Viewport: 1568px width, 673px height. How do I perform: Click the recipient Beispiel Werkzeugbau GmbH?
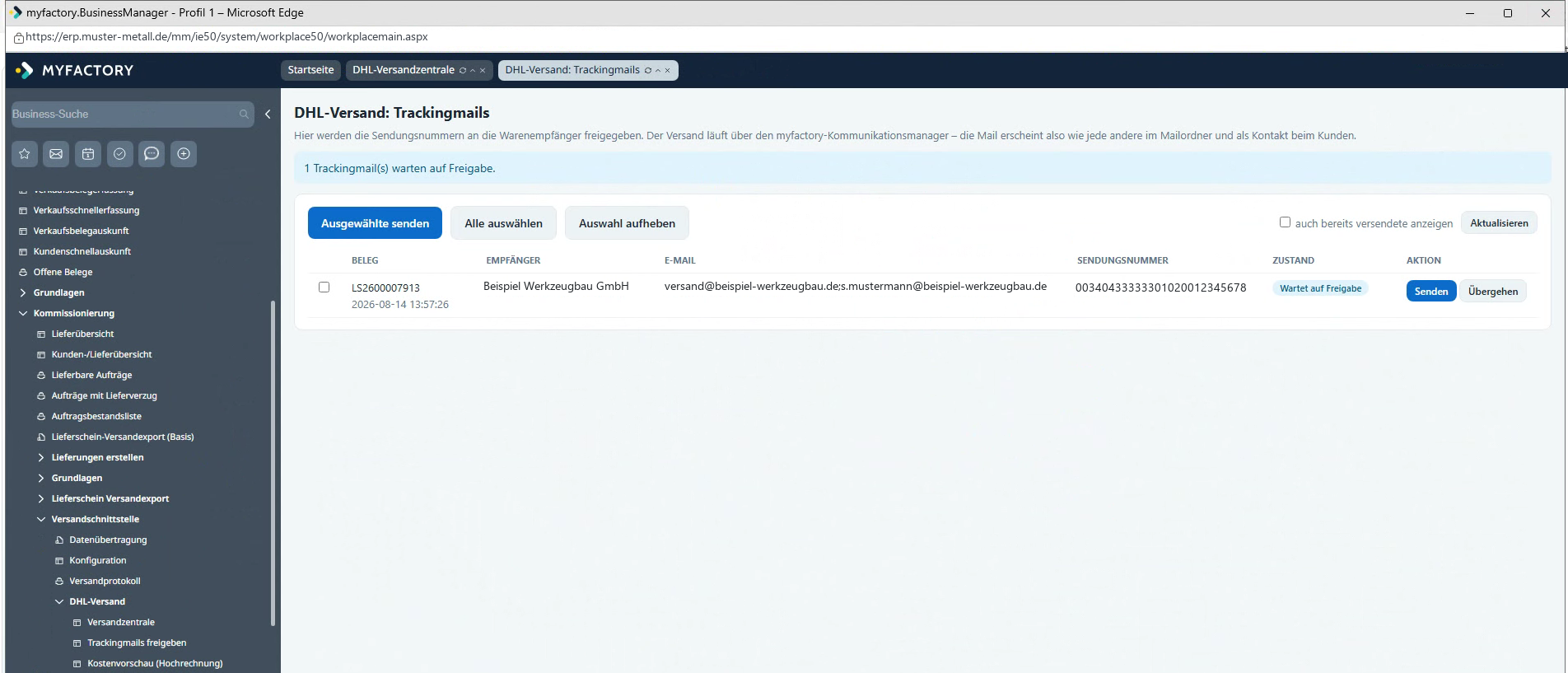[556, 287]
